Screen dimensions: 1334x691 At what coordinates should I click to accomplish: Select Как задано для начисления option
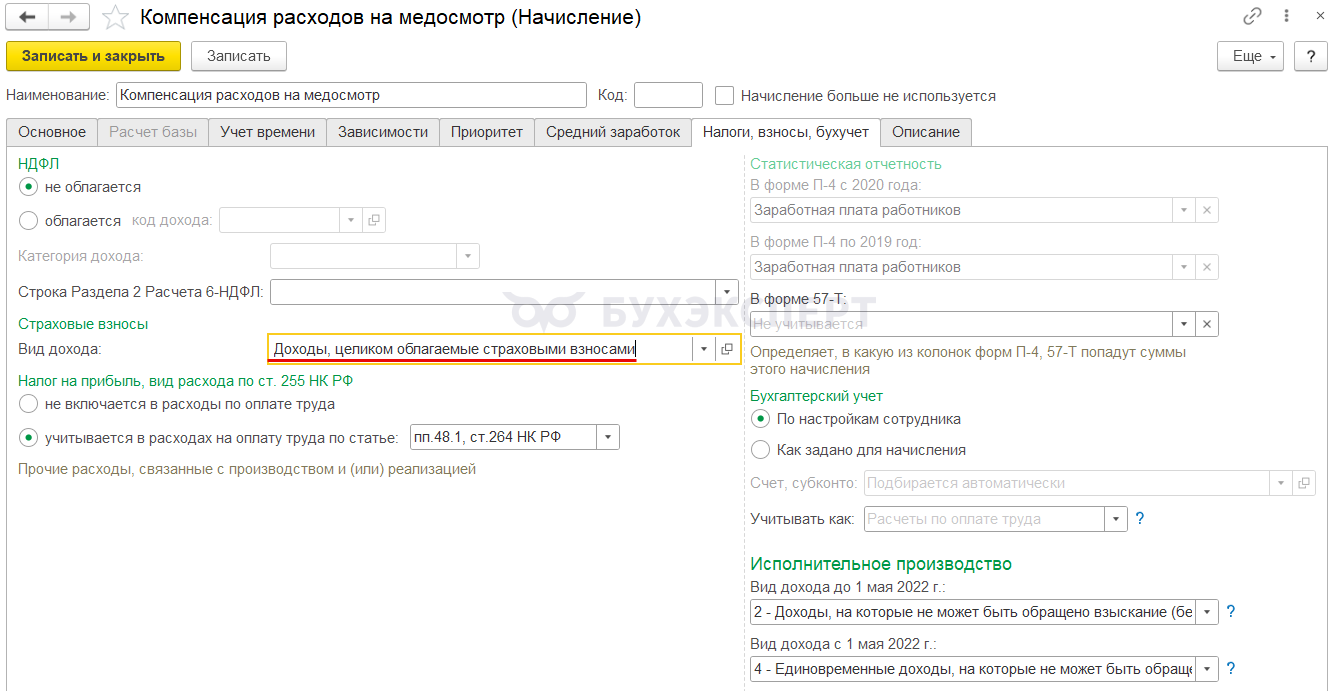coord(760,450)
